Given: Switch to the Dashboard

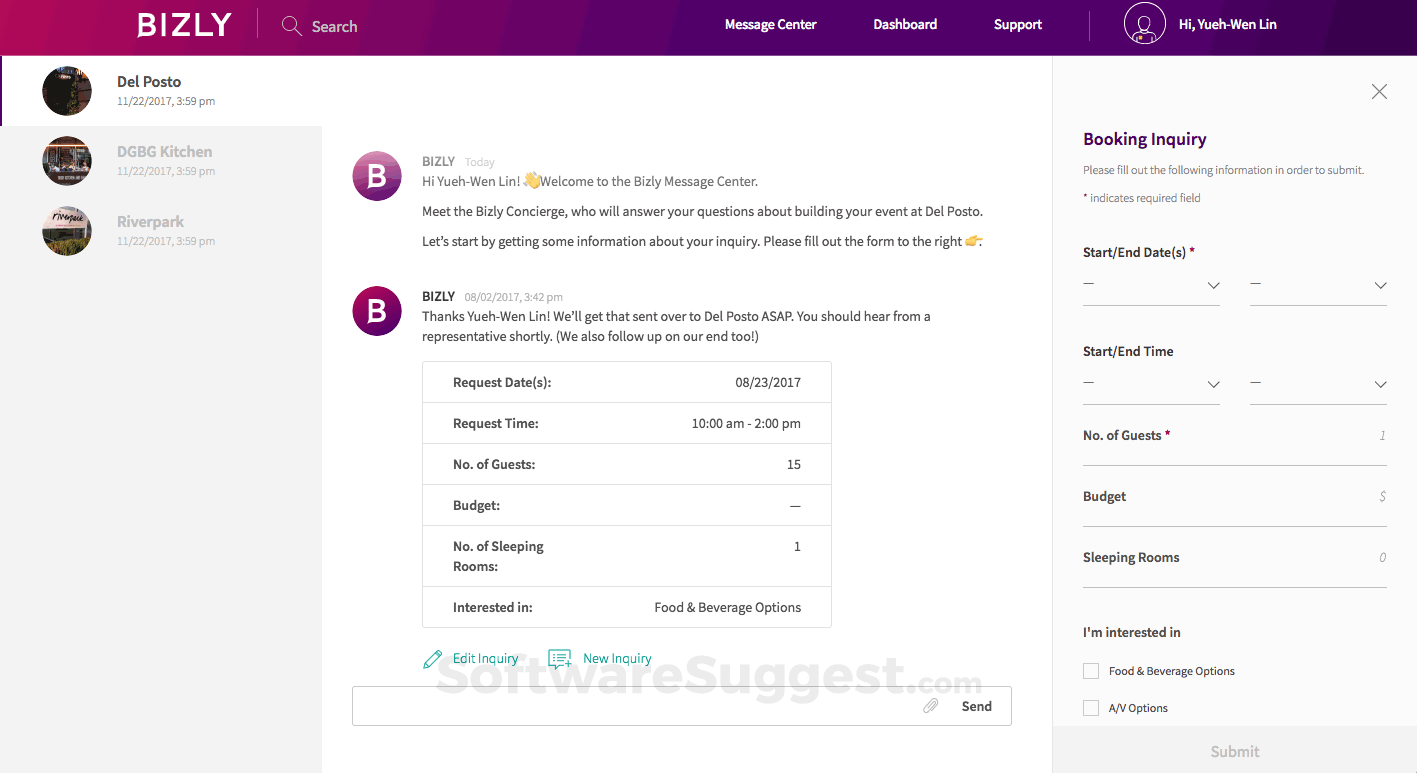Looking at the screenshot, I should click(x=904, y=24).
